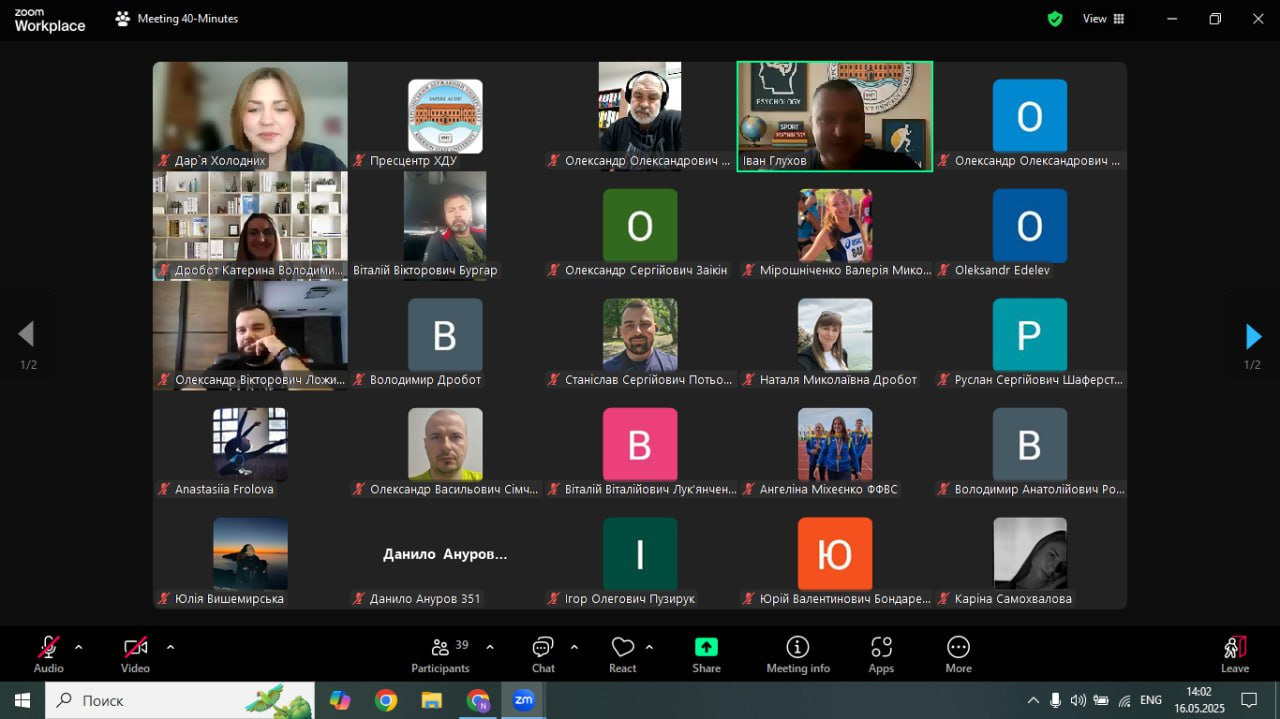
Task: Expand the Chat options chevron
Action: pos(574,647)
